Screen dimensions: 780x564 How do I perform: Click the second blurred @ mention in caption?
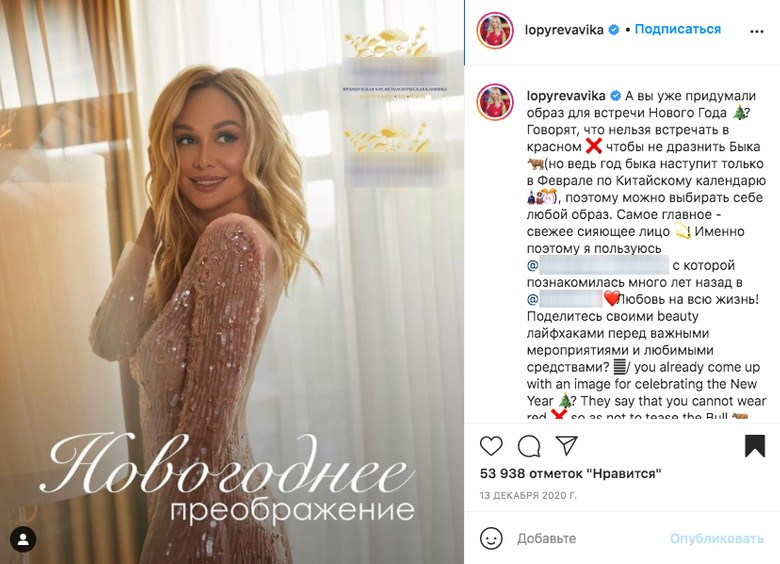(565, 299)
